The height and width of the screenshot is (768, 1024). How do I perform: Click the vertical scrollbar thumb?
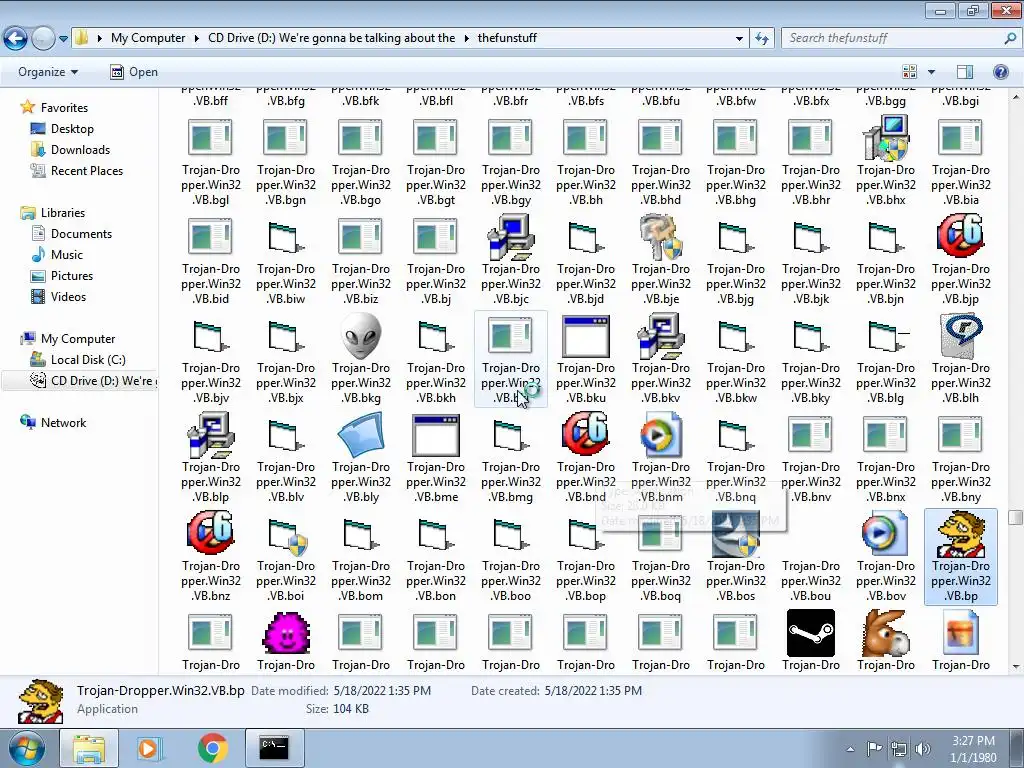pos(1015,517)
